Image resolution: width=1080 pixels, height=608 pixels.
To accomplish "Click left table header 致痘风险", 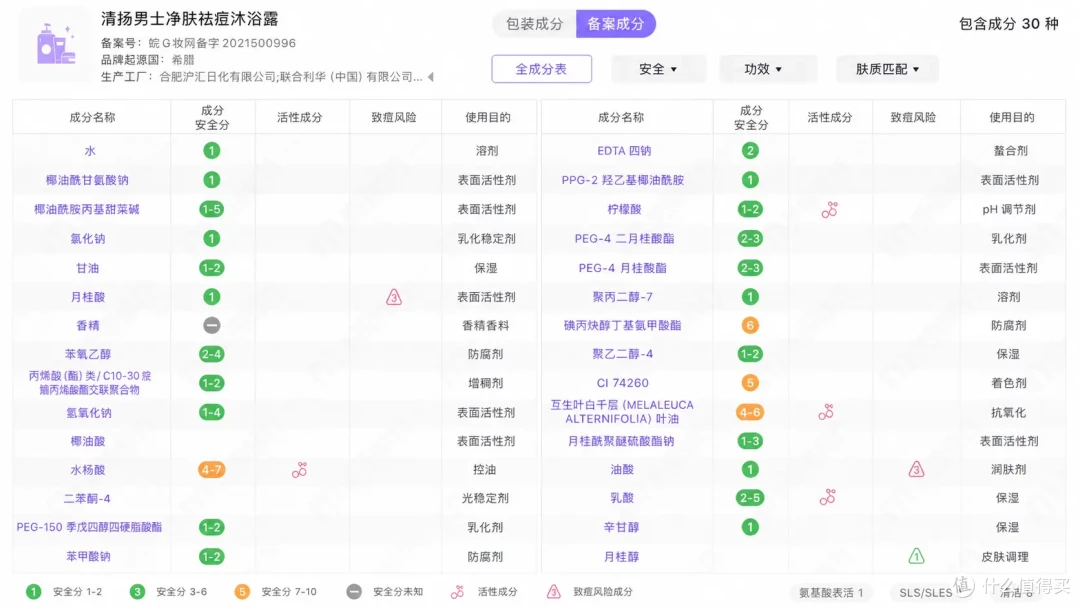I will point(394,118).
